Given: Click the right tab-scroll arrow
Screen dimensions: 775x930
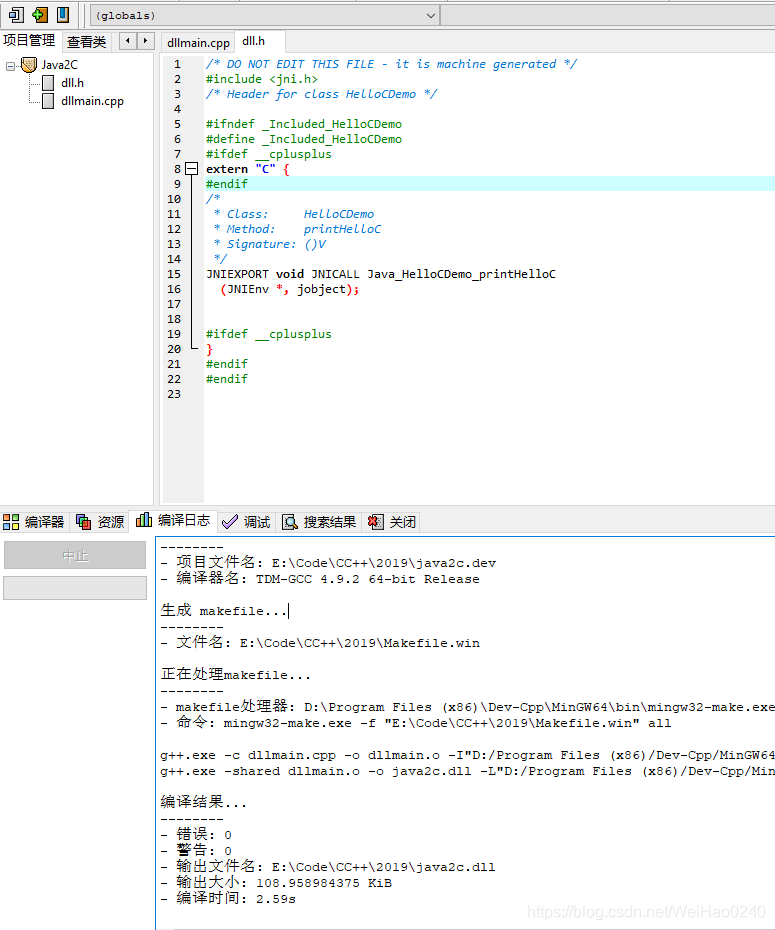Looking at the screenshot, I should coord(145,41).
